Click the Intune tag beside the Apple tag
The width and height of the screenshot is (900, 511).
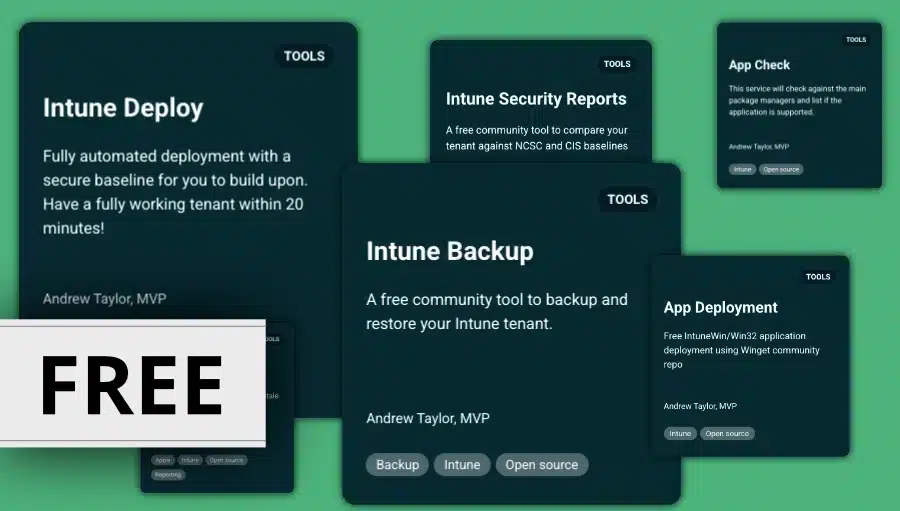[x=190, y=460]
